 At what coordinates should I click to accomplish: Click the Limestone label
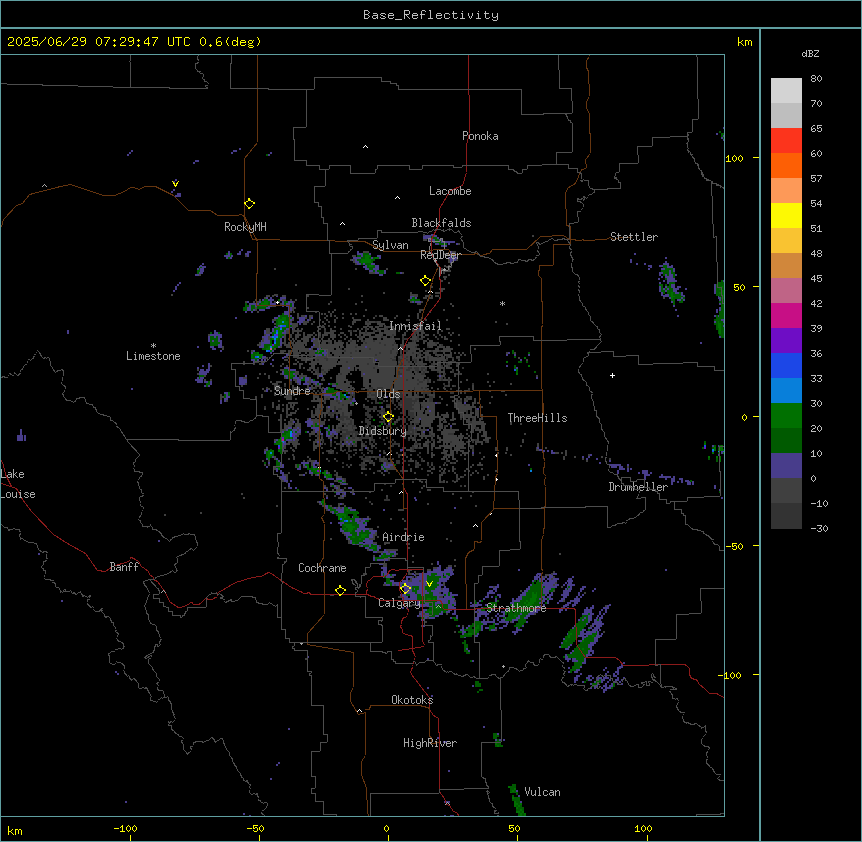(x=153, y=356)
